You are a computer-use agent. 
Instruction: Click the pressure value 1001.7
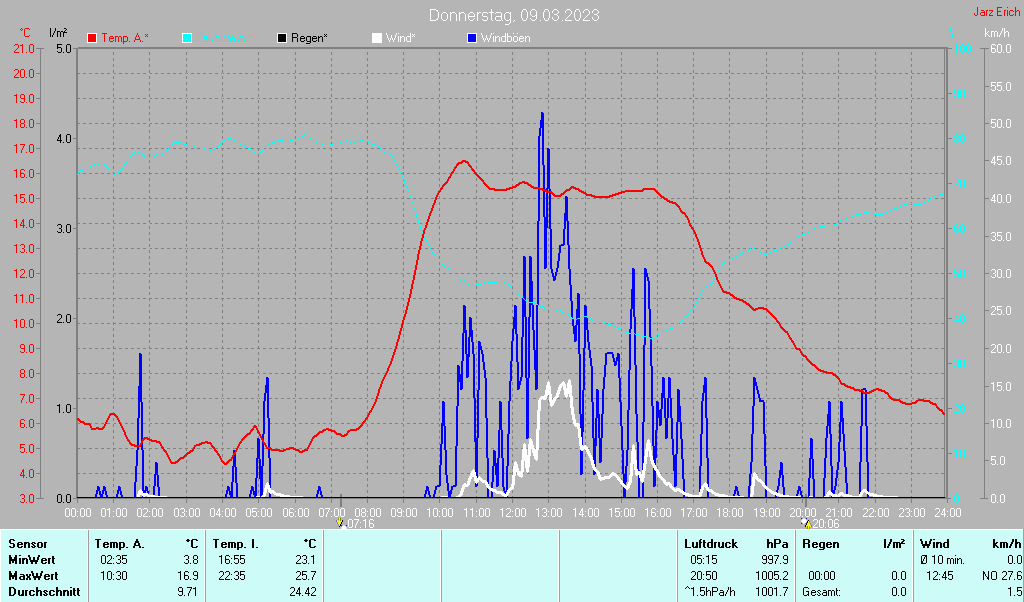point(772,592)
